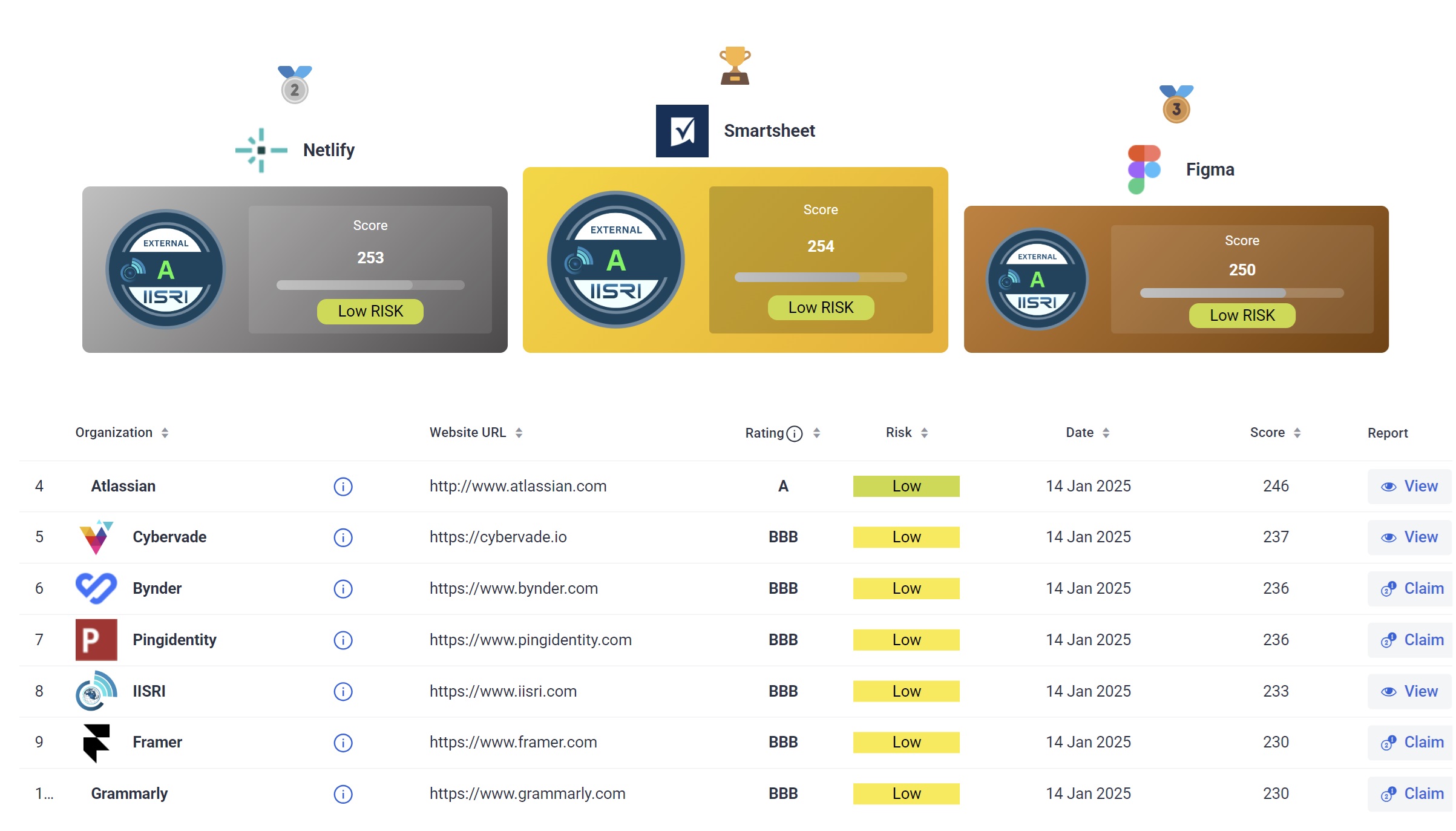This screenshot has width=1456, height=831.
Task: Click the Figma logo icon
Action: pyautogui.click(x=1144, y=169)
